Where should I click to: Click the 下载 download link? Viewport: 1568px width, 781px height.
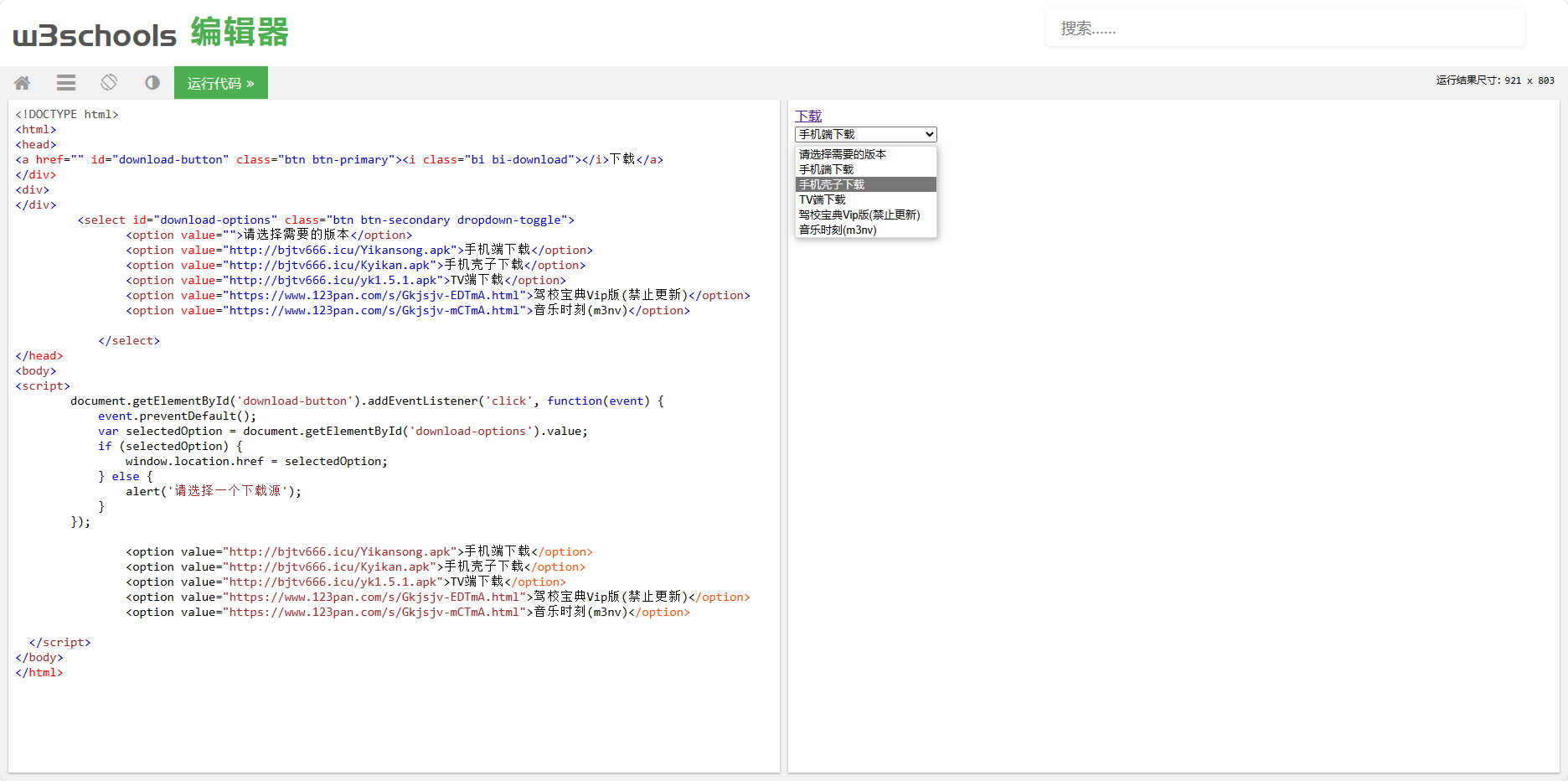(x=808, y=116)
